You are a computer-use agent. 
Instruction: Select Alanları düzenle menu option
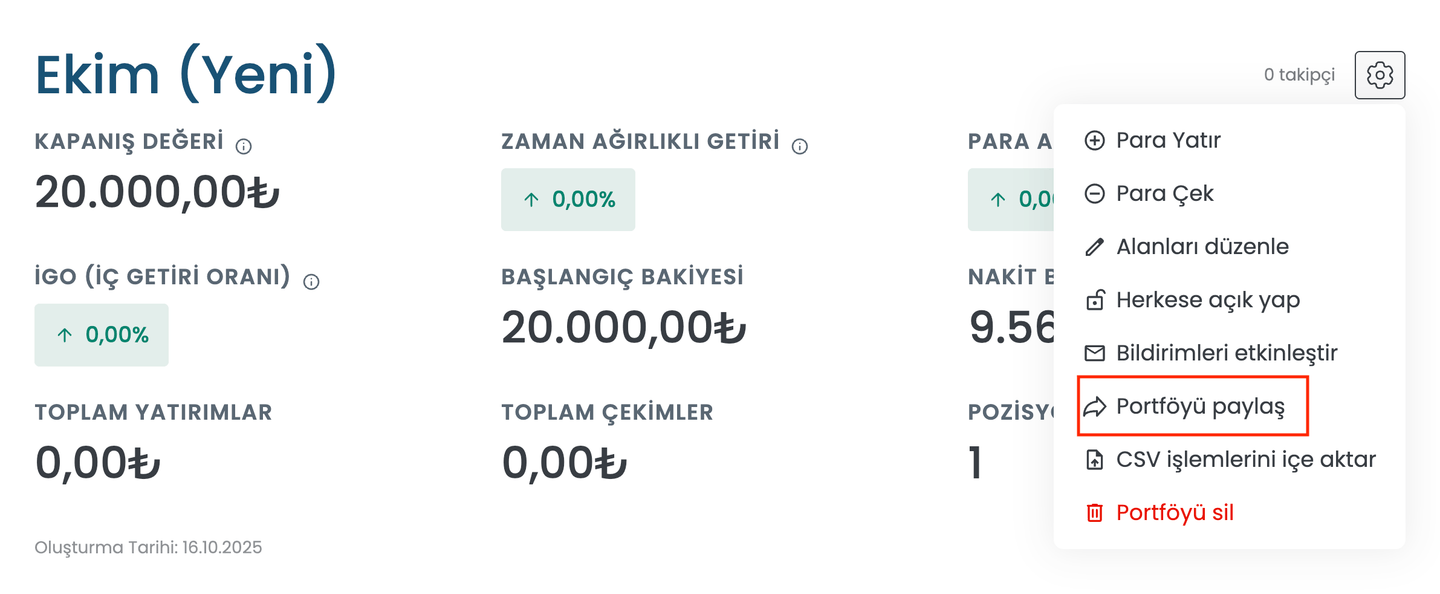(x=1202, y=247)
